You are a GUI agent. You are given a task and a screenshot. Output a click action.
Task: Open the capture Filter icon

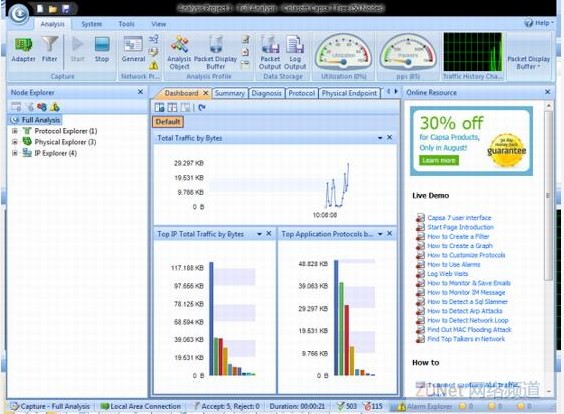[50, 50]
